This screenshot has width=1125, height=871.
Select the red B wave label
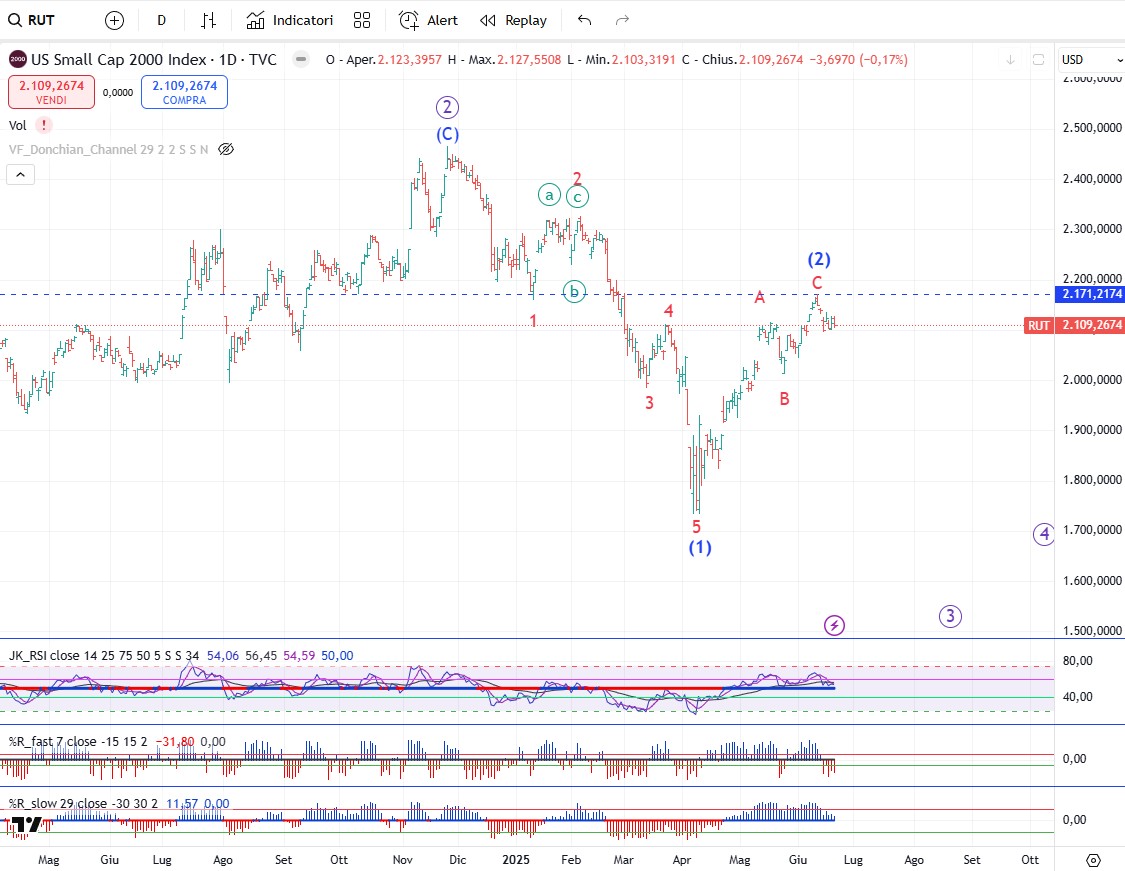[x=784, y=399]
